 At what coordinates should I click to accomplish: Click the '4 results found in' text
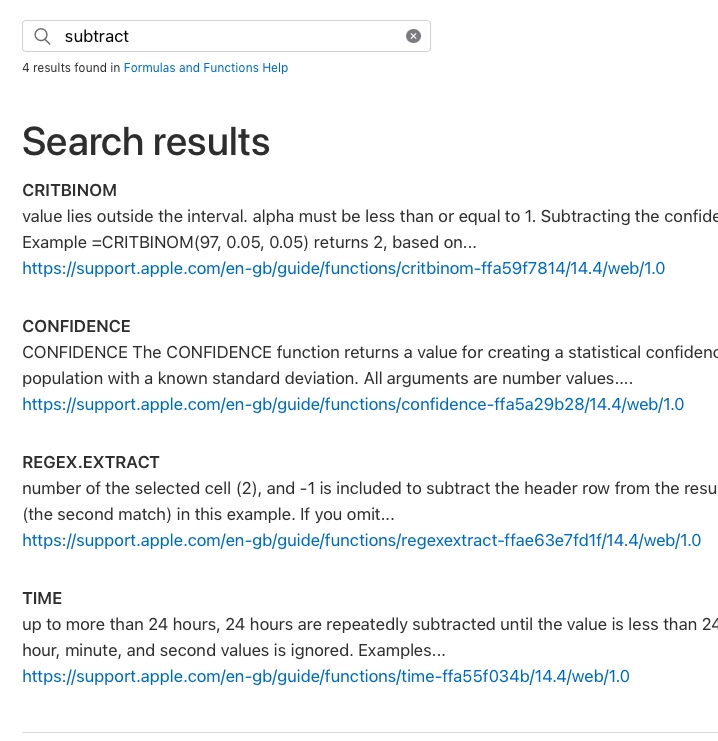coord(71,68)
